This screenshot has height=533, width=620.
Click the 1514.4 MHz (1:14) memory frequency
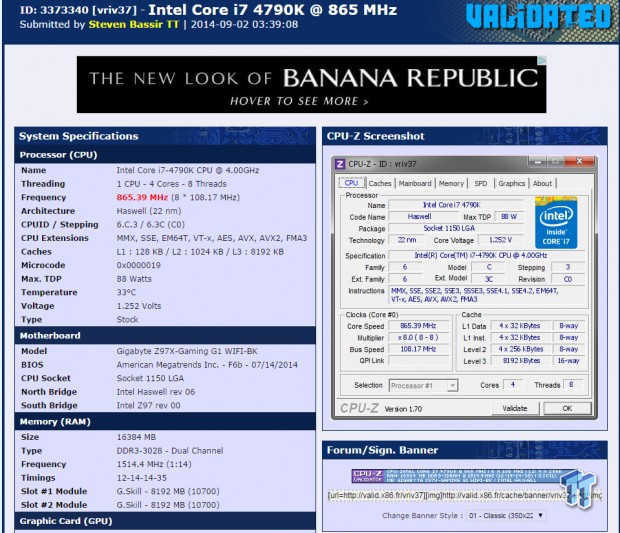pyautogui.click(x=154, y=464)
